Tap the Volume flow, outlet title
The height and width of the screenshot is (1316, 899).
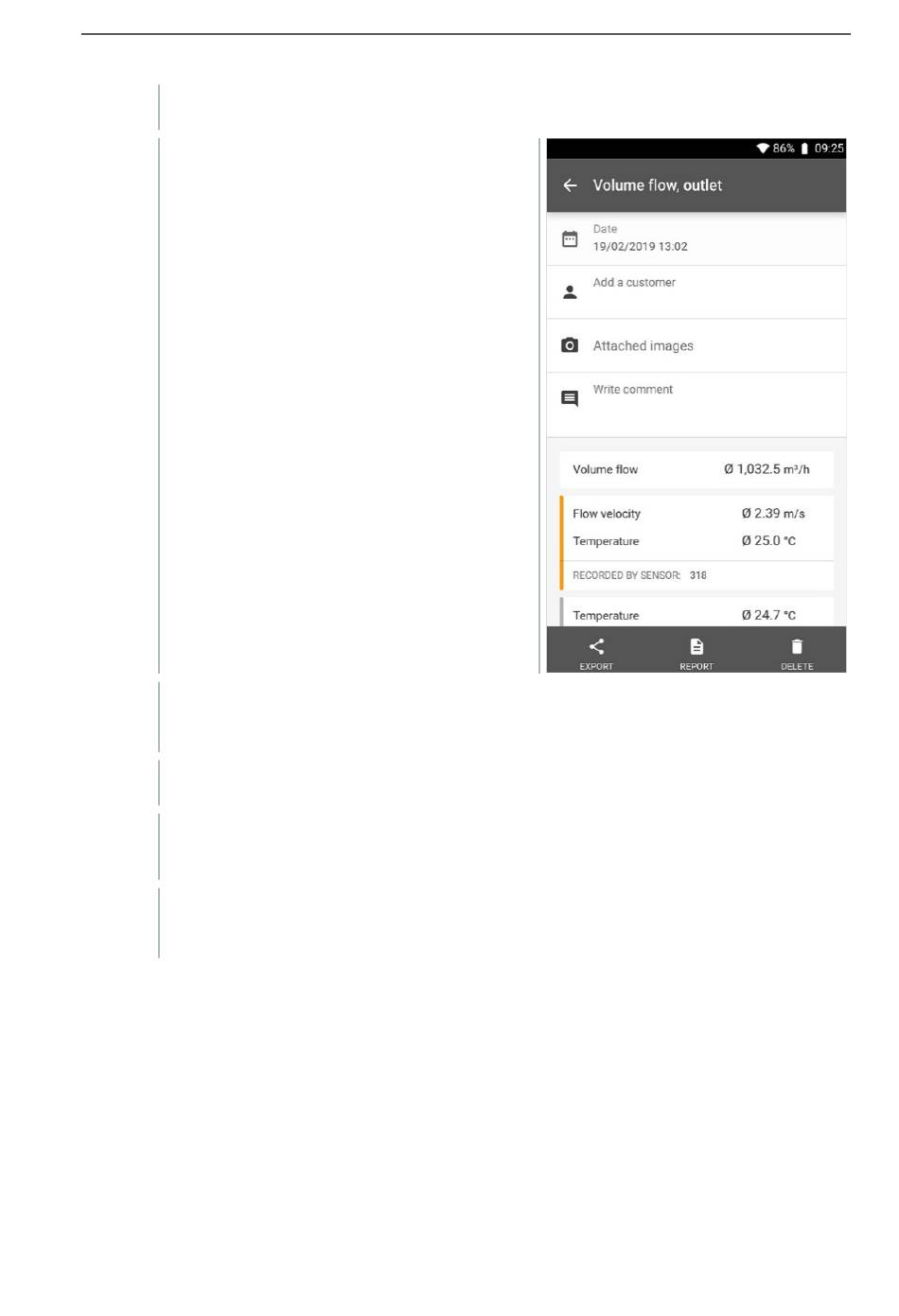(658, 185)
